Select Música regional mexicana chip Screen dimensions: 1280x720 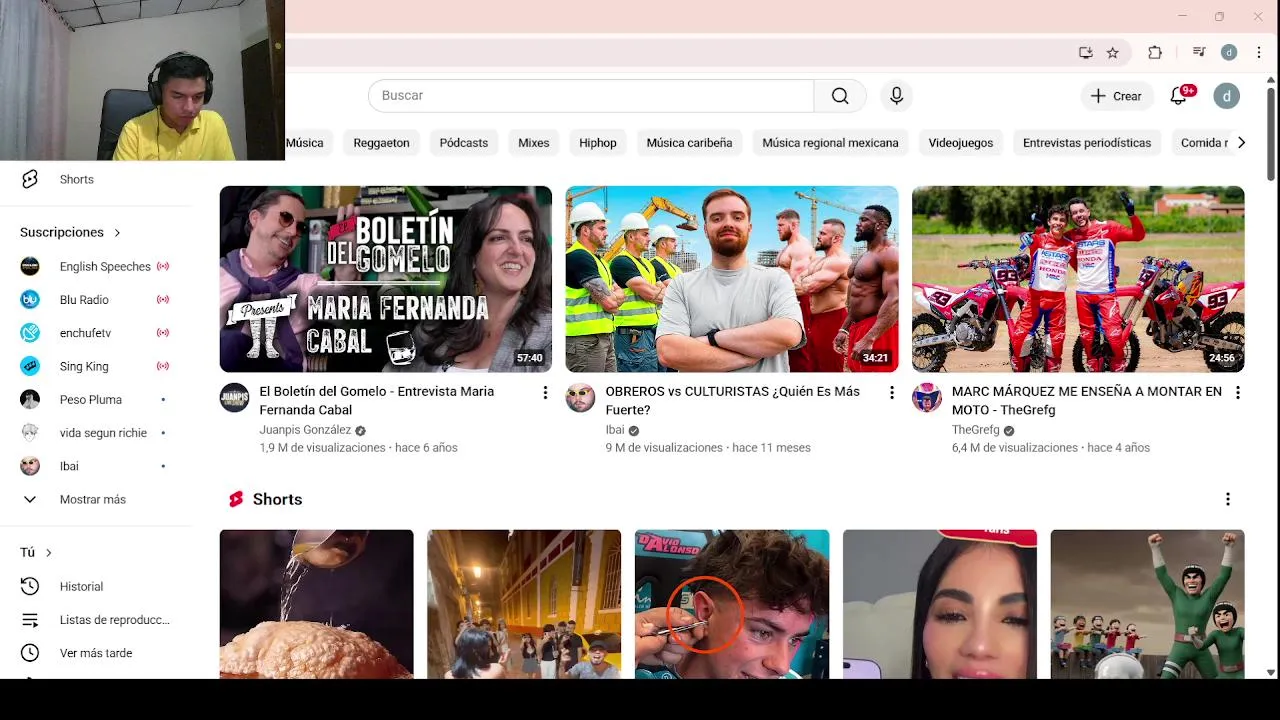click(x=830, y=143)
